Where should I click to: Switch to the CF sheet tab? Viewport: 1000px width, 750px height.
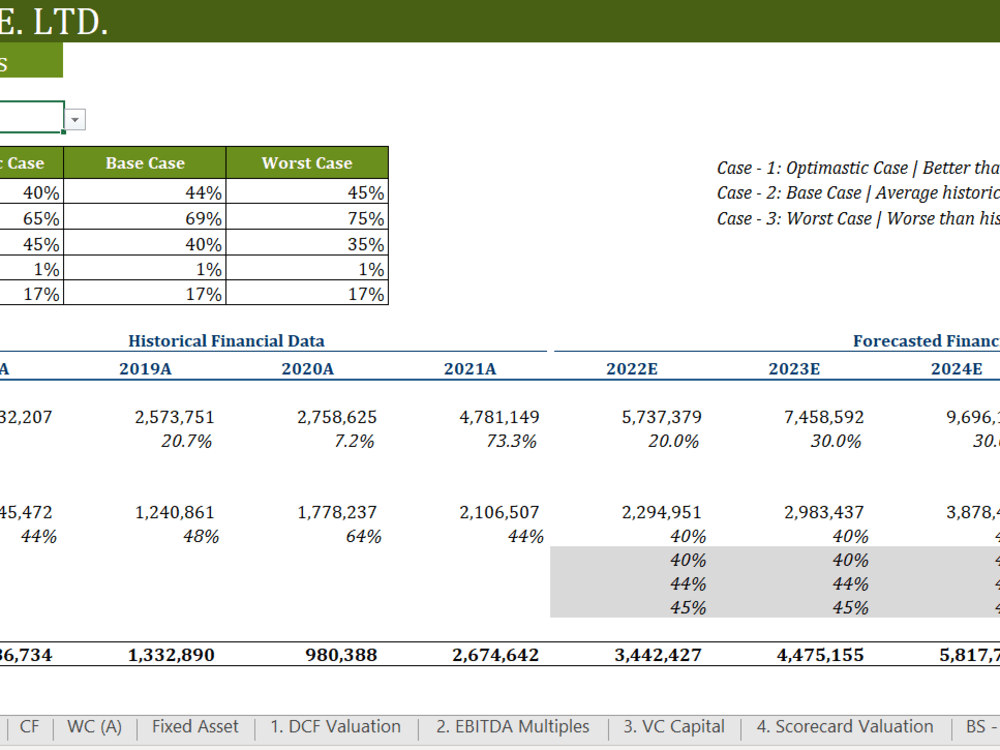point(29,727)
